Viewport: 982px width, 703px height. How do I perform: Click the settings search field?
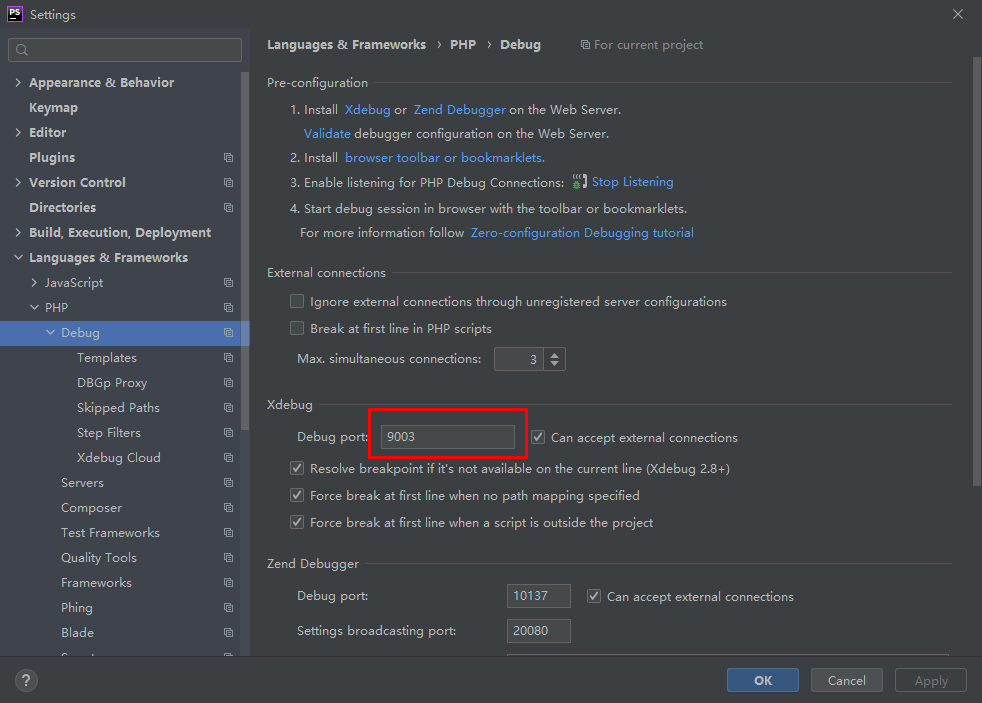(x=125, y=50)
